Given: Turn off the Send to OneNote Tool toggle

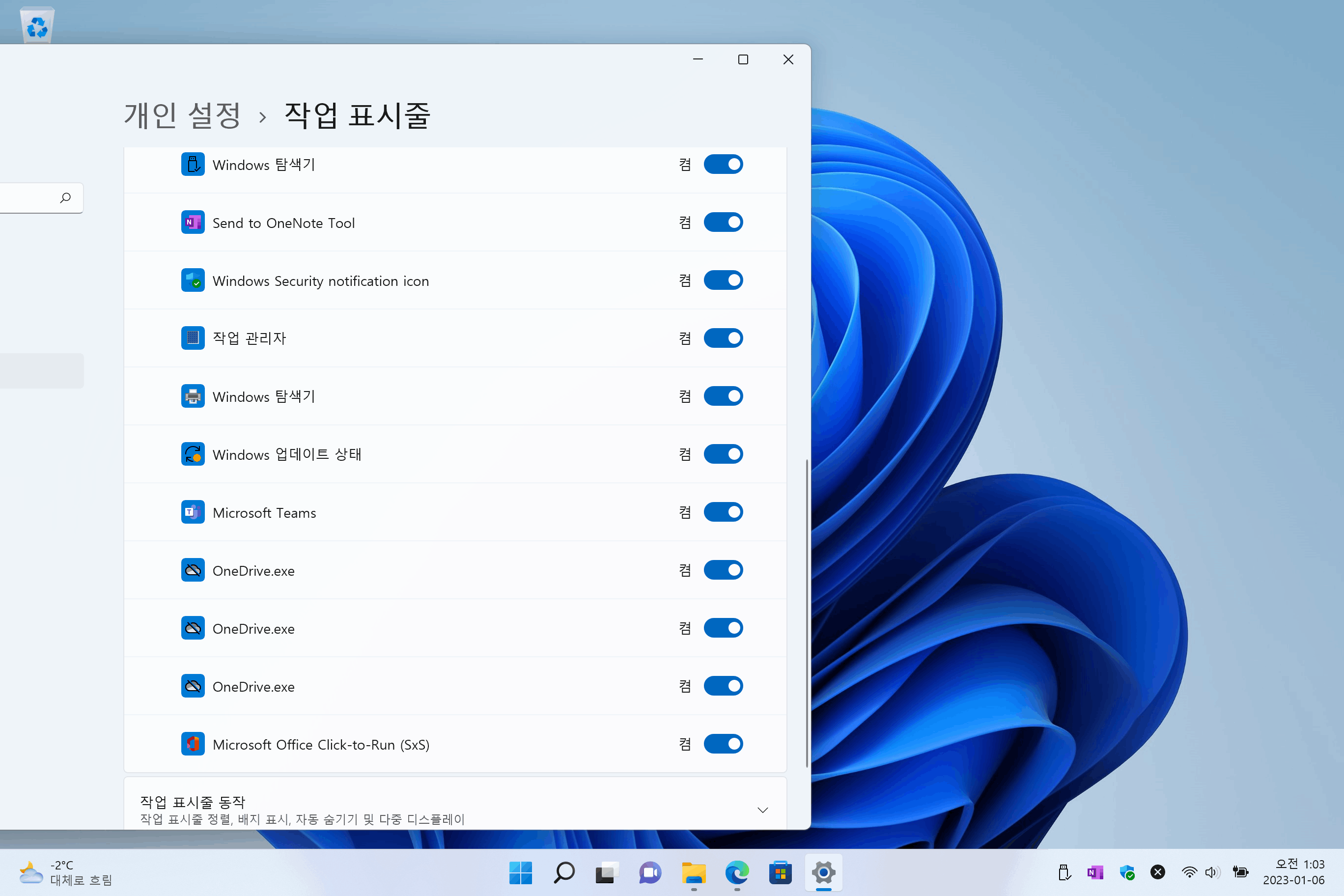Looking at the screenshot, I should [723, 223].
